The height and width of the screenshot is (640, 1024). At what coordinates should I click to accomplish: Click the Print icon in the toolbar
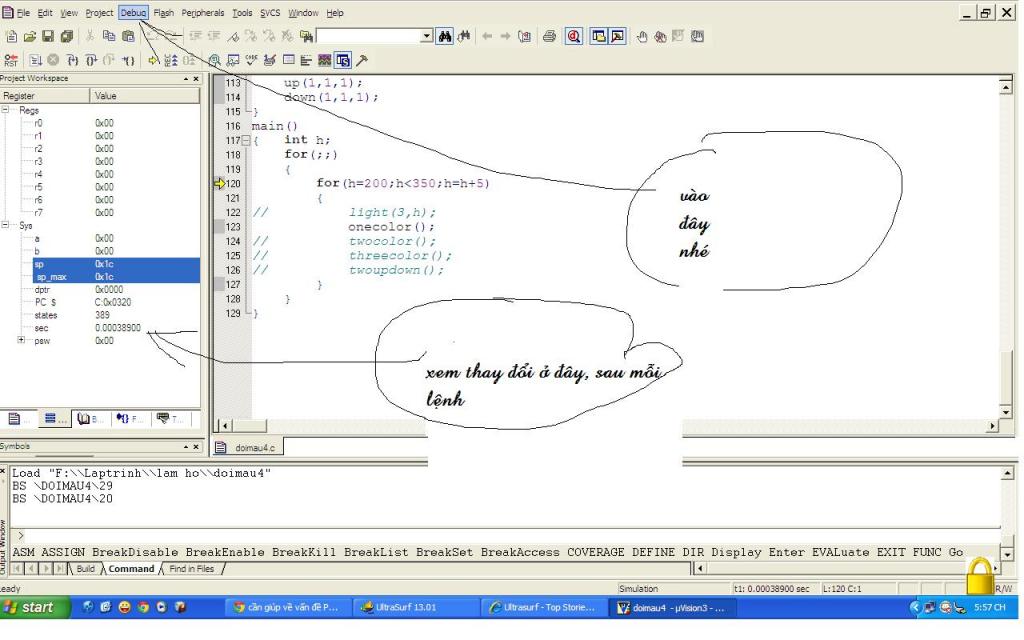click(551, 36)
